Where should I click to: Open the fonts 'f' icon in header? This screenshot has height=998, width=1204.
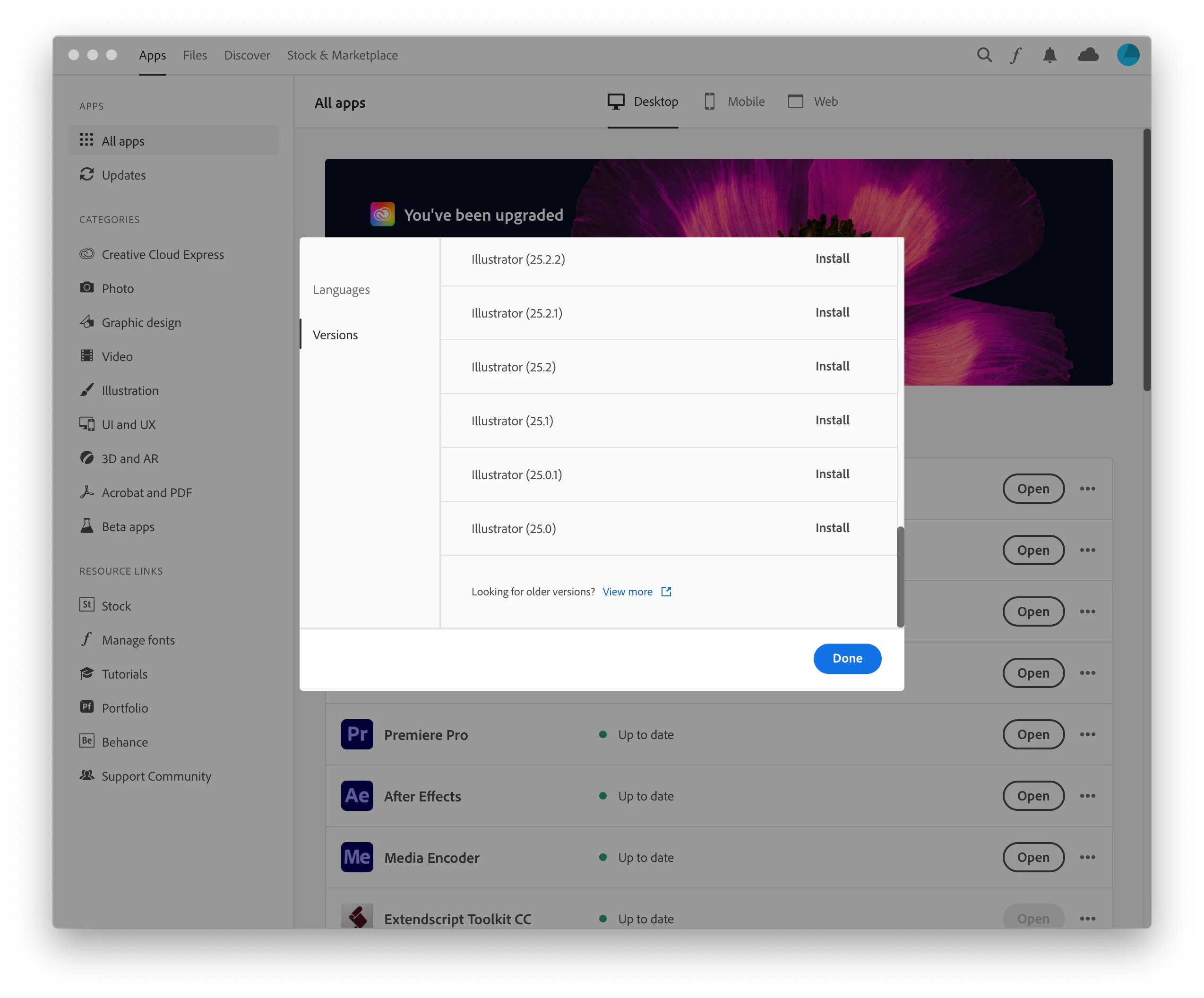(1016, 55)
